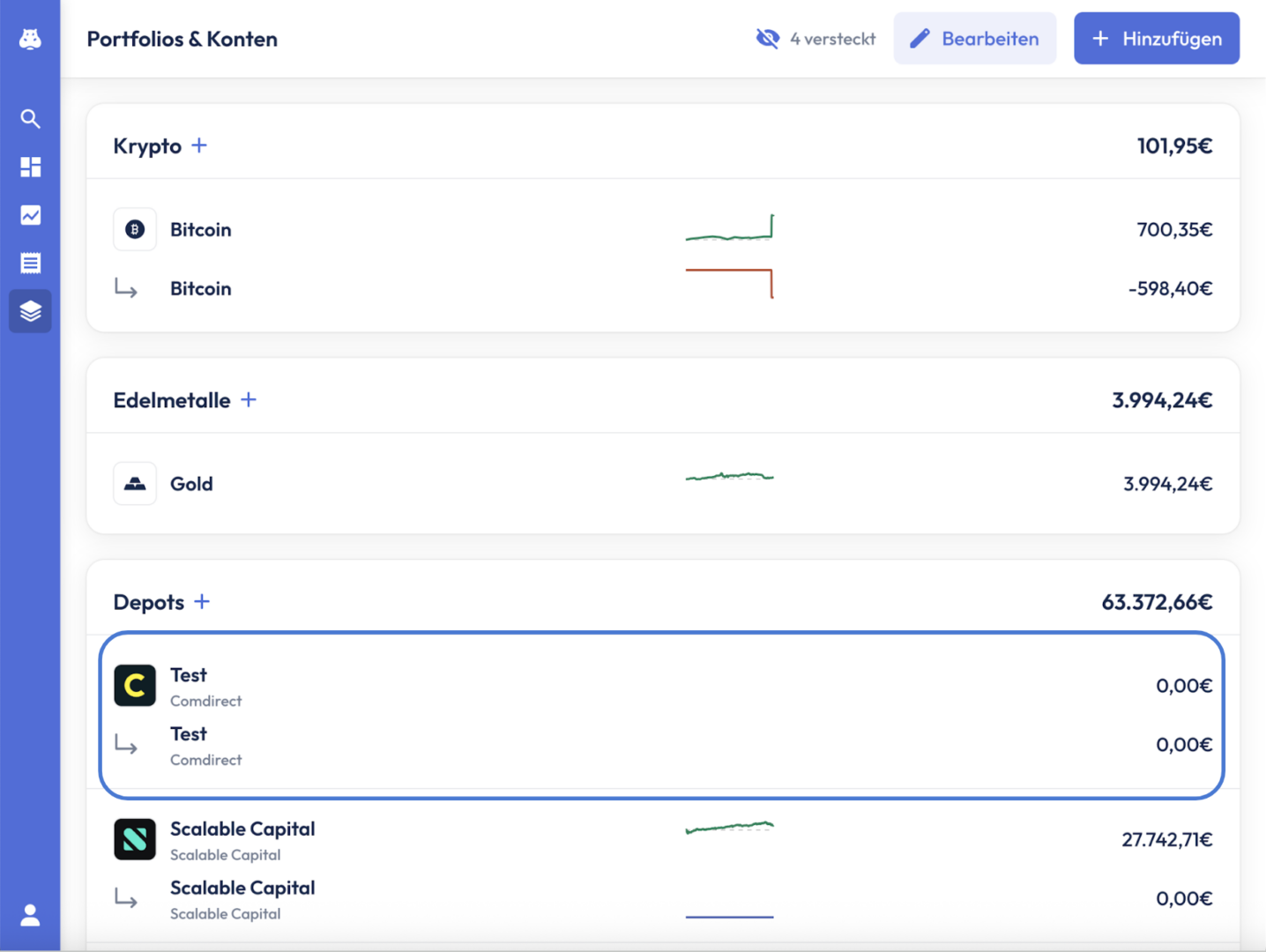Click the Bearbeiten edit button
This screenshot has height=952, width=1266.
click(974, 39)
